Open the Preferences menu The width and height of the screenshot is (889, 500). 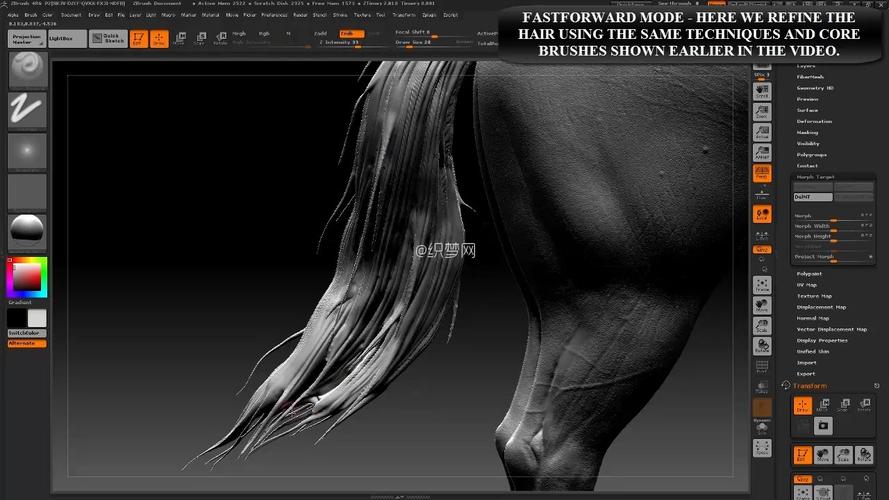point(274,15)
